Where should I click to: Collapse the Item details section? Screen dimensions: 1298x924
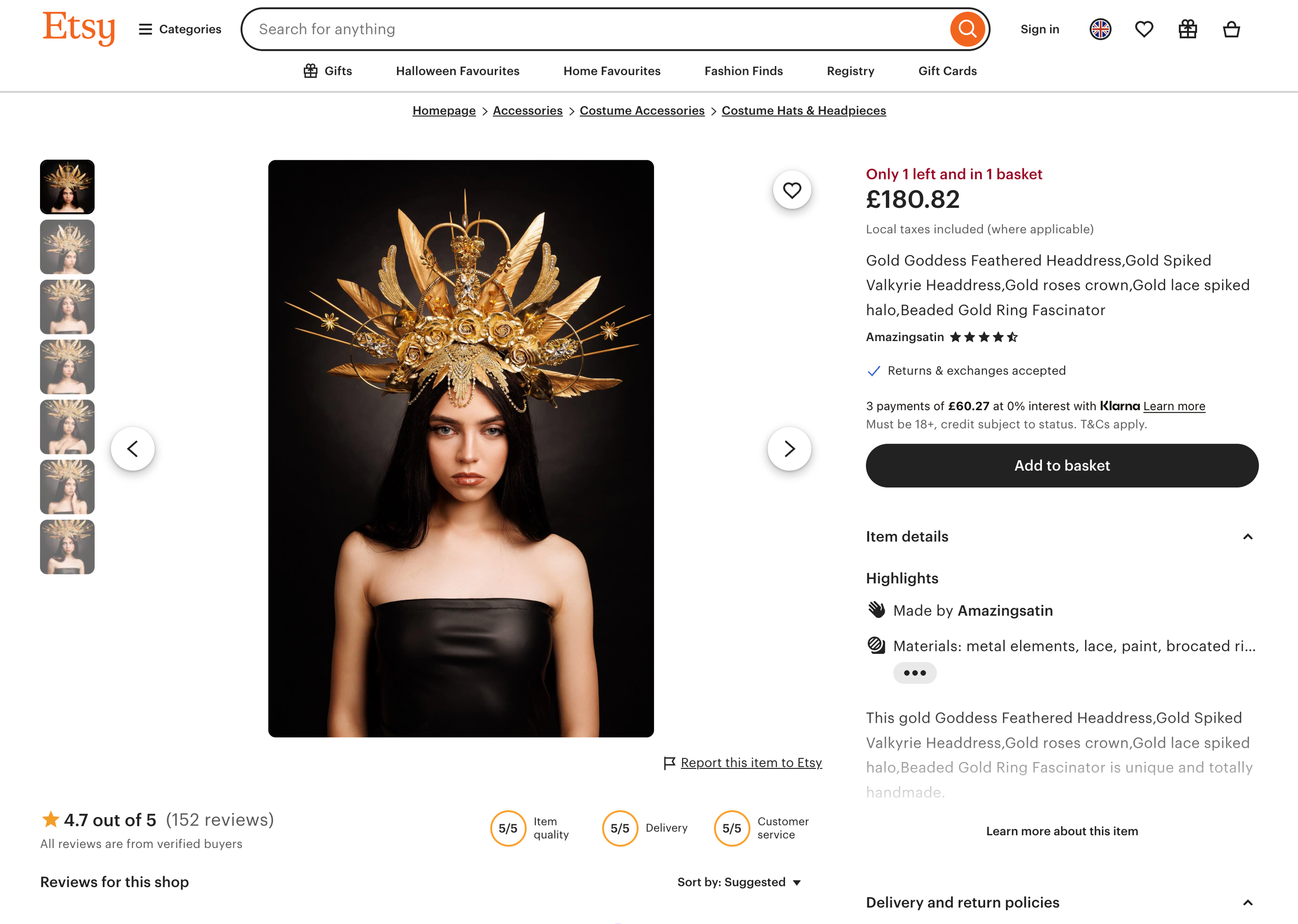click(x=1247, y=537)
